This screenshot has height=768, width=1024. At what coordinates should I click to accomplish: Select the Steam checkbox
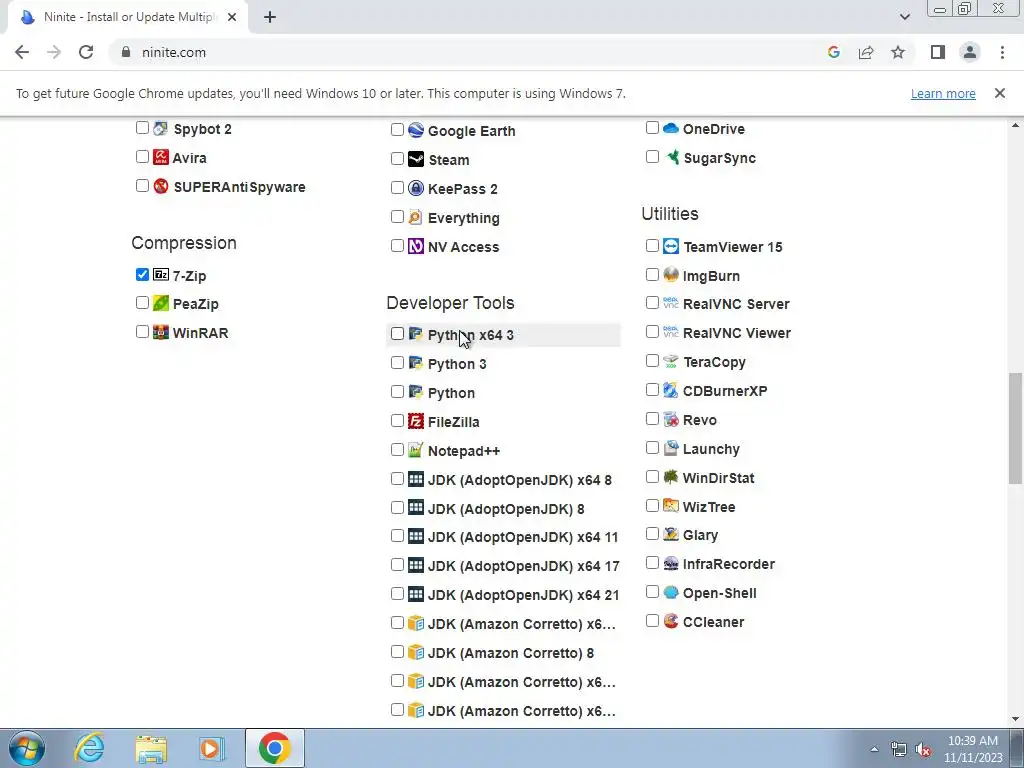click(397, 158)
